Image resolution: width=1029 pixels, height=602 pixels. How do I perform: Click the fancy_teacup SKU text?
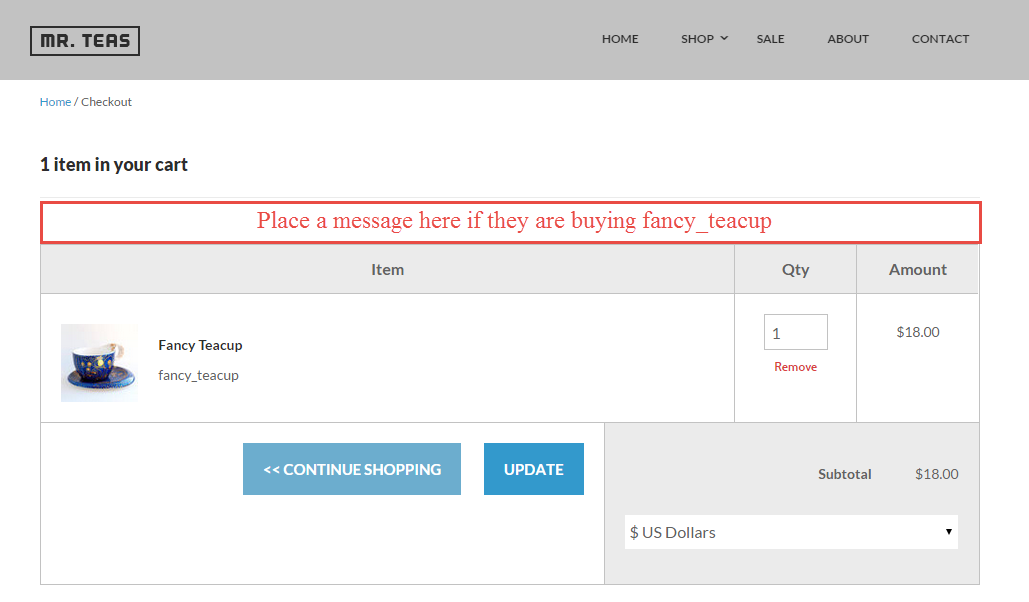(x=198, y=376)
